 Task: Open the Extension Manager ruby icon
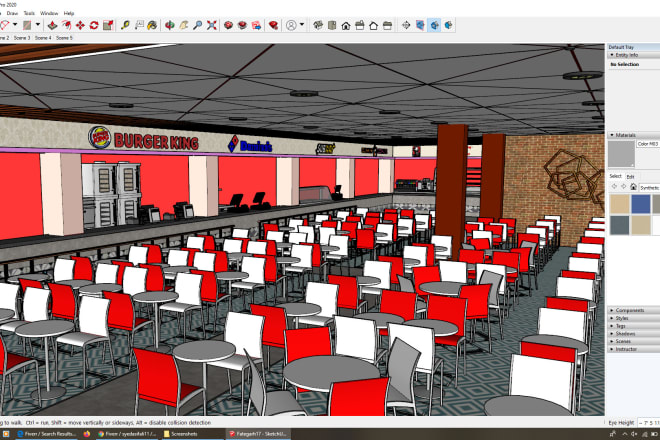pyautogui.click(x=273, y=25)
